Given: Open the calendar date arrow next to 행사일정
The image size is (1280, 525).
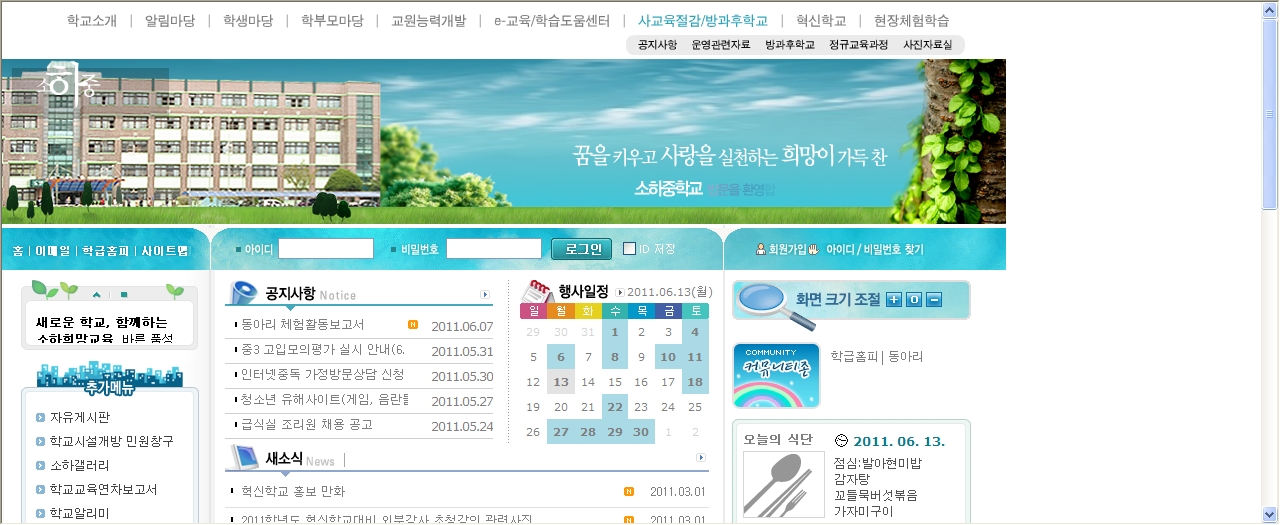Looking at the screenshot, I should [x=620, y=292].
